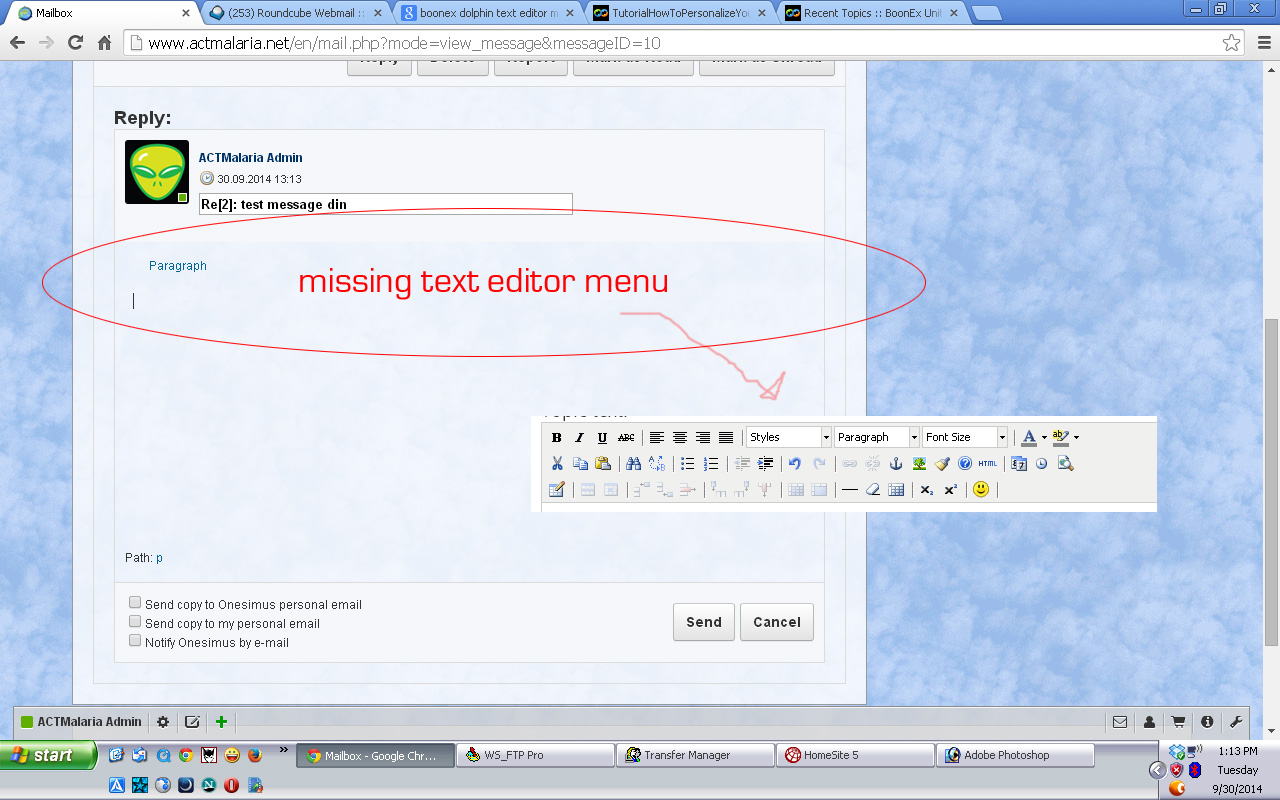
Task: Open the Paragraph format dropdown in toolbar
Action: (877, 438)
